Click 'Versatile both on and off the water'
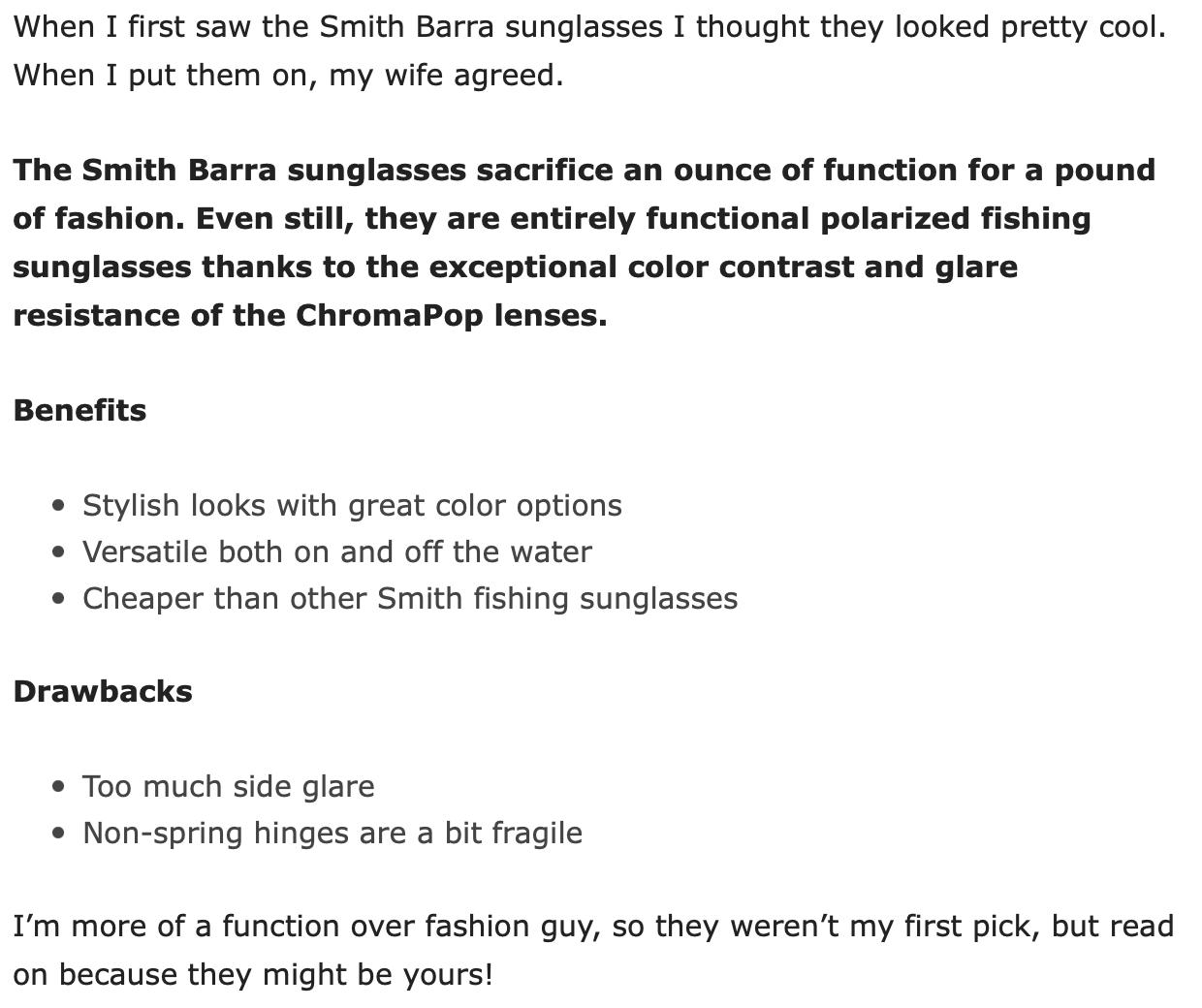 pos(336,551)
